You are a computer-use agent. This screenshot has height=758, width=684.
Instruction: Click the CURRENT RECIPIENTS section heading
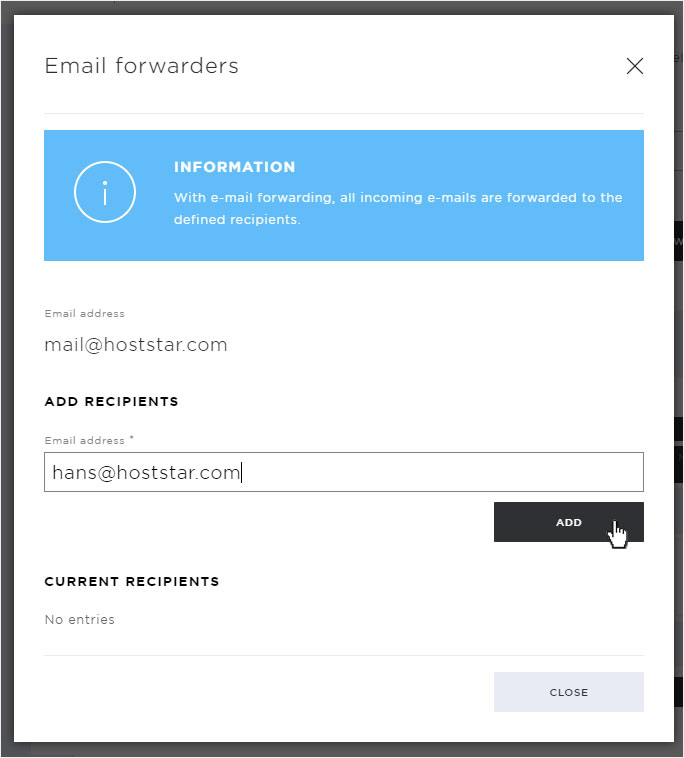point(132,581)
